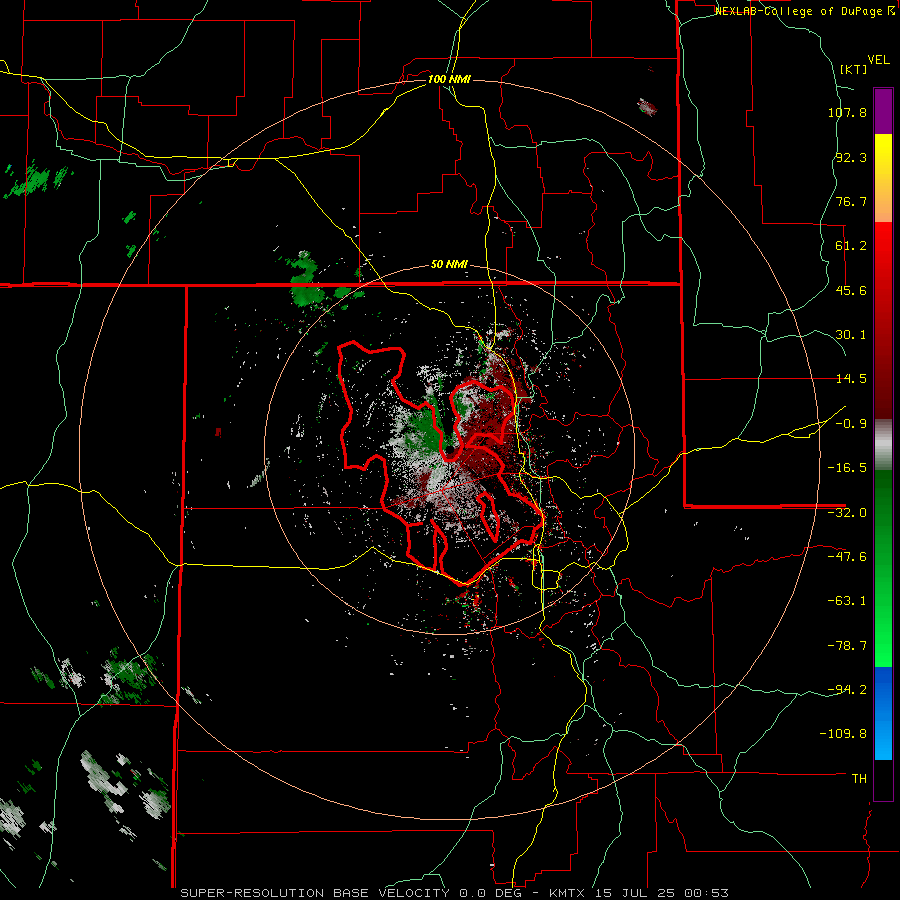Click the [KT] units label
The height and width of the screenshot is (900, 900).
(853, 69)
